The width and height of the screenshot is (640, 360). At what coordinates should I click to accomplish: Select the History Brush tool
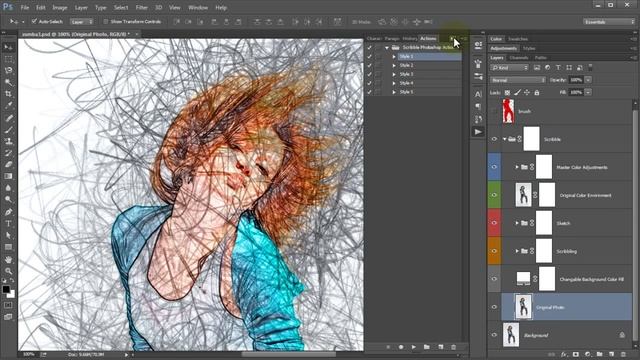pyautogui.click(x=8, y=153)
